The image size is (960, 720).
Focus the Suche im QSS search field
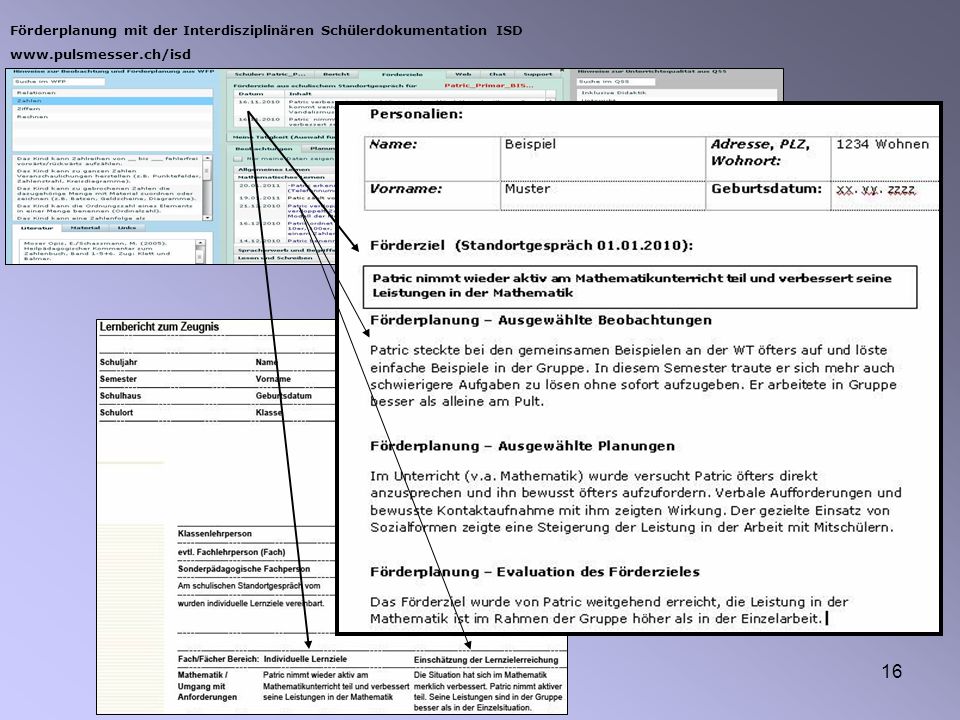(617, 81)
